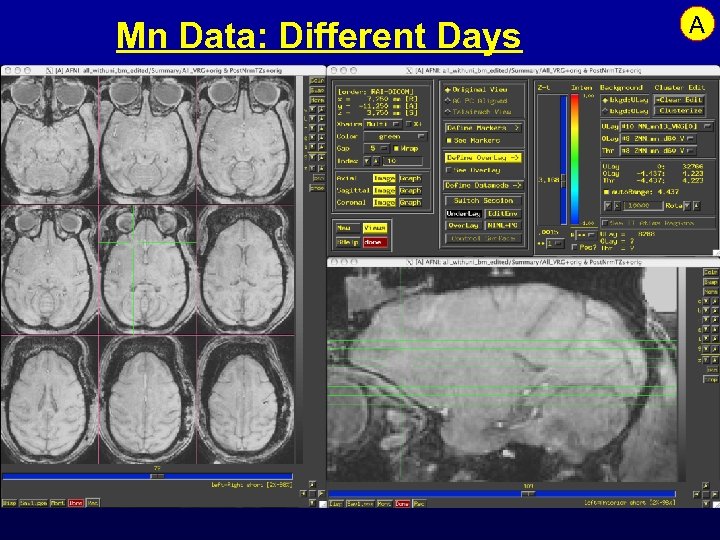Click Disp button in axial viewer
Image resolution: width=720 pixels, height=540 pixels.
(9, 503)
